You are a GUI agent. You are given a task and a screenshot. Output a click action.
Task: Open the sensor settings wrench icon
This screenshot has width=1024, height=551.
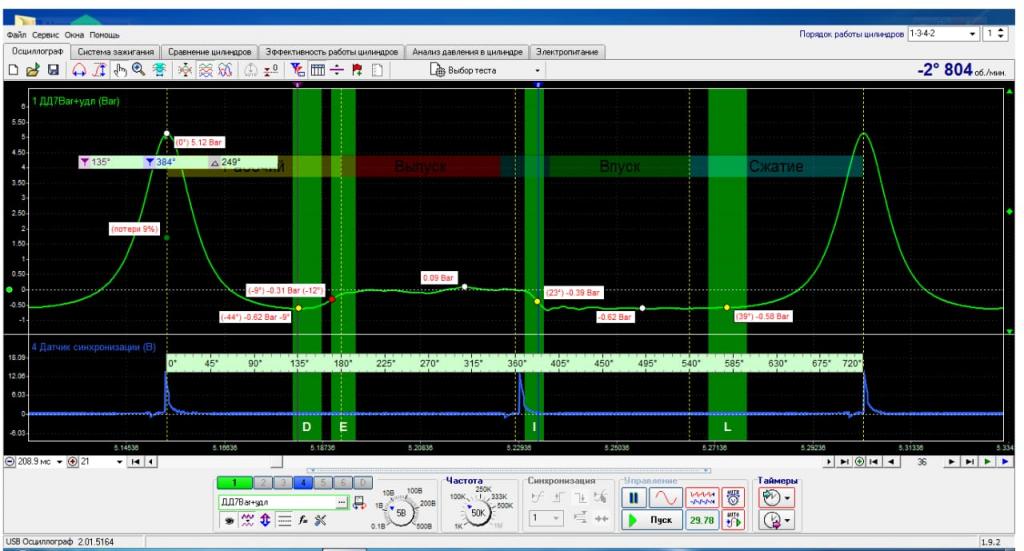(321, 520)
